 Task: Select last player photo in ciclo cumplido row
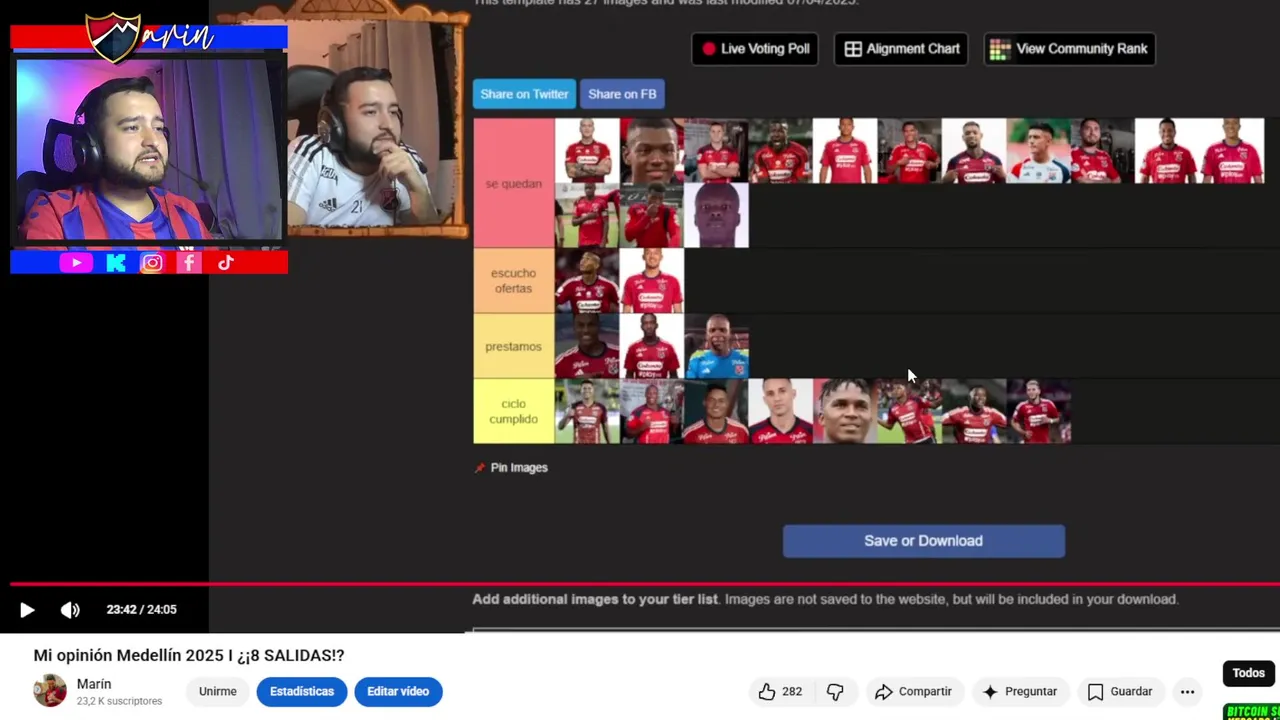[x=1038, y=411]
